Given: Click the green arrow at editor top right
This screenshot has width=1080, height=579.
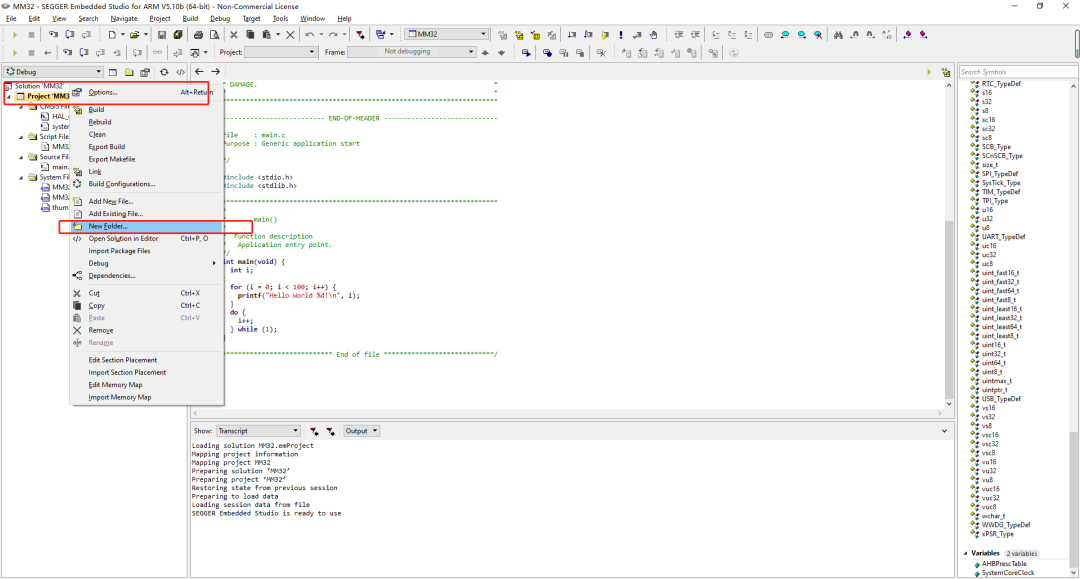Looking at the screenshot, I should 928,72.
